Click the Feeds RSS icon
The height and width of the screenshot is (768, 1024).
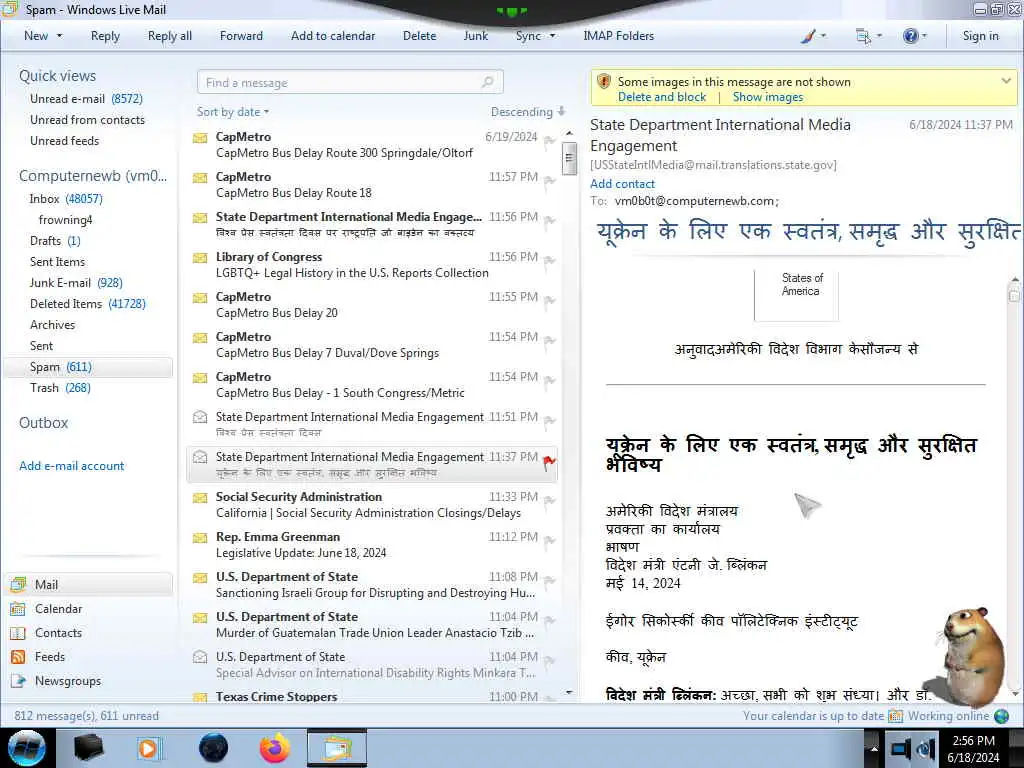[x=18, y=657]
